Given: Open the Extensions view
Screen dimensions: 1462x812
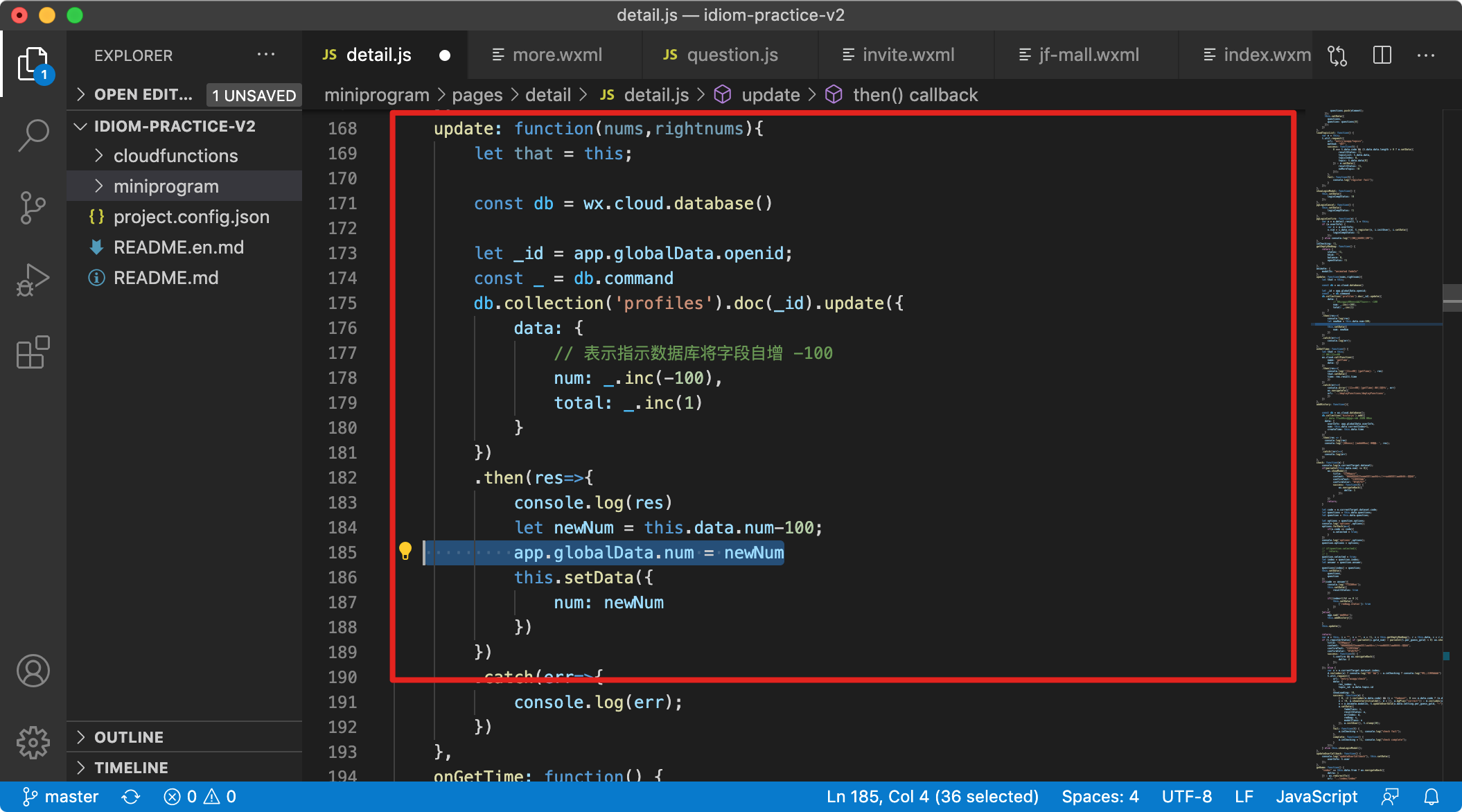Looking at the screenshot, I should pos(33,353).
